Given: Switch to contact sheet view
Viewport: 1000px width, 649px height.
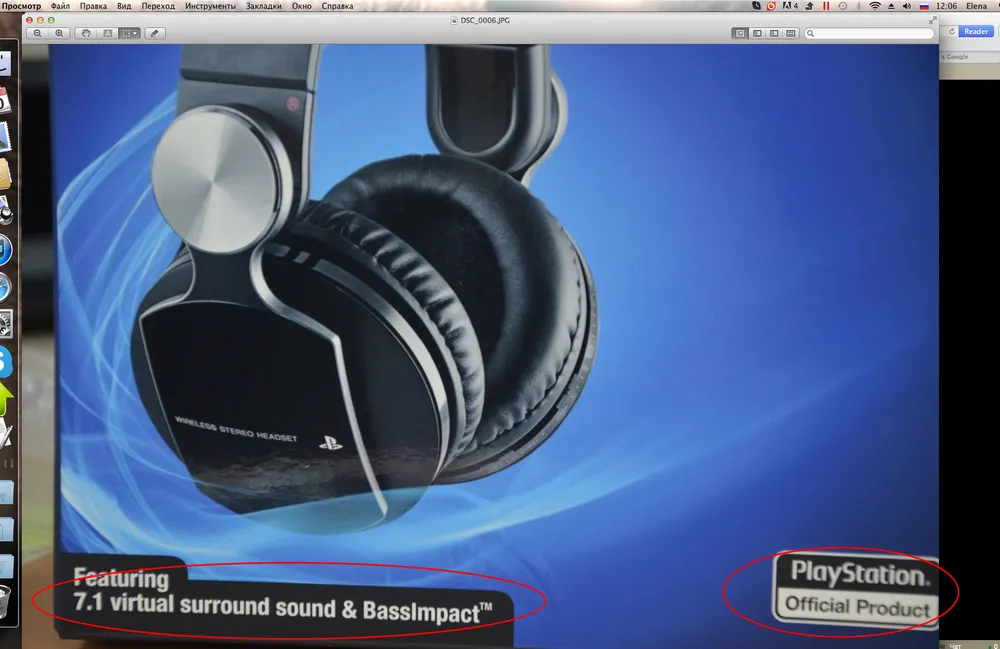Looking at the screenshot, I should pyautogui.click(x=791, y=33).
